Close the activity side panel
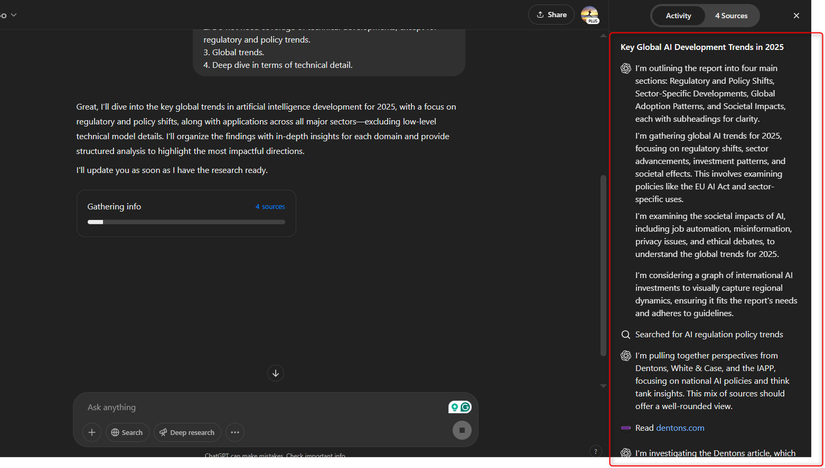This screenshot has width=825, height=468. click(796, 16)
